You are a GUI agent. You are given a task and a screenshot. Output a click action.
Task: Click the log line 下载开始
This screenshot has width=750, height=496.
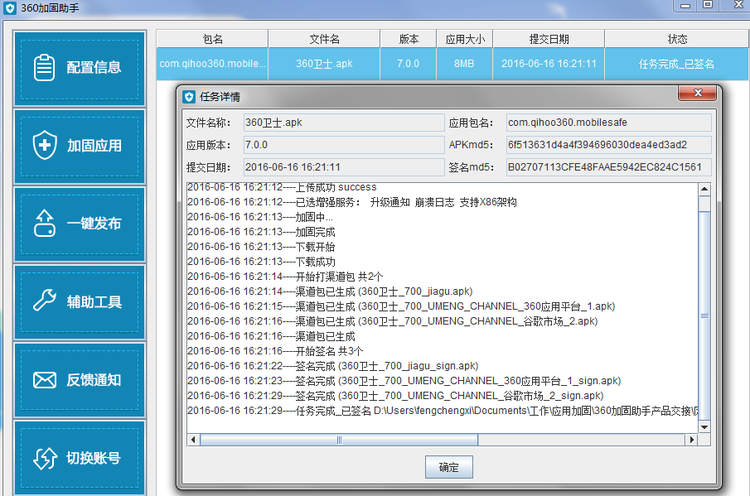tap(261, 247)
